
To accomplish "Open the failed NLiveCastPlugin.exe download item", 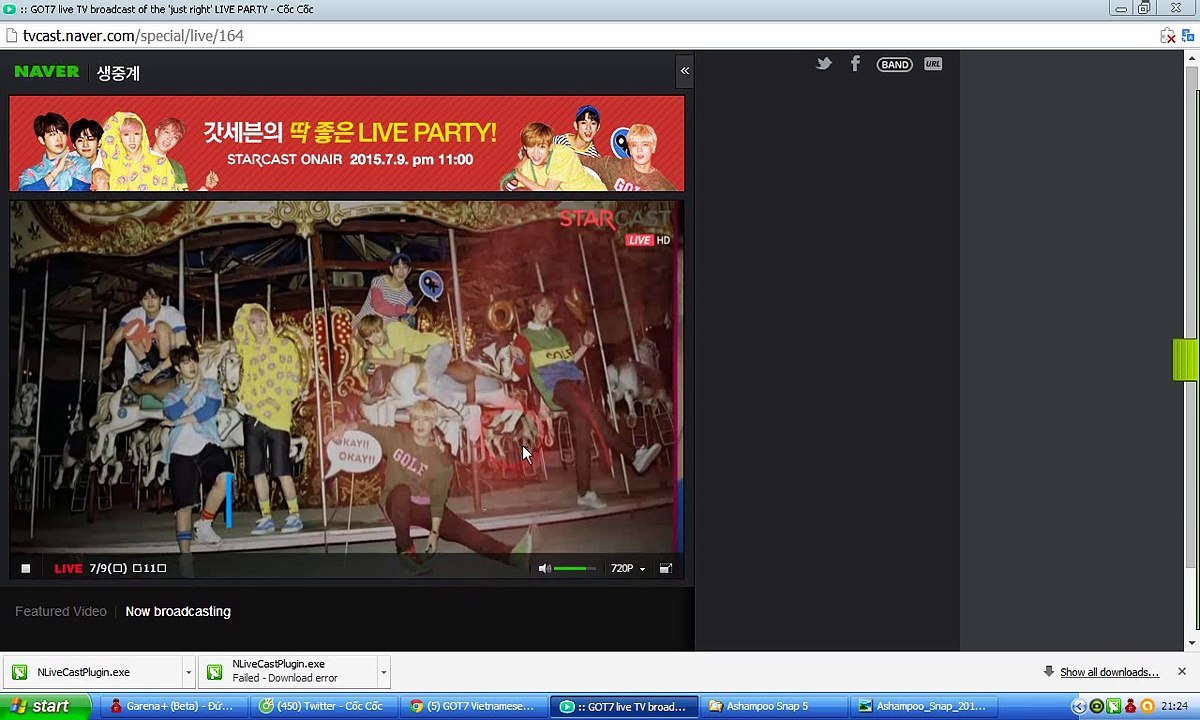I will pyautogui.click(x=287, y=671).
